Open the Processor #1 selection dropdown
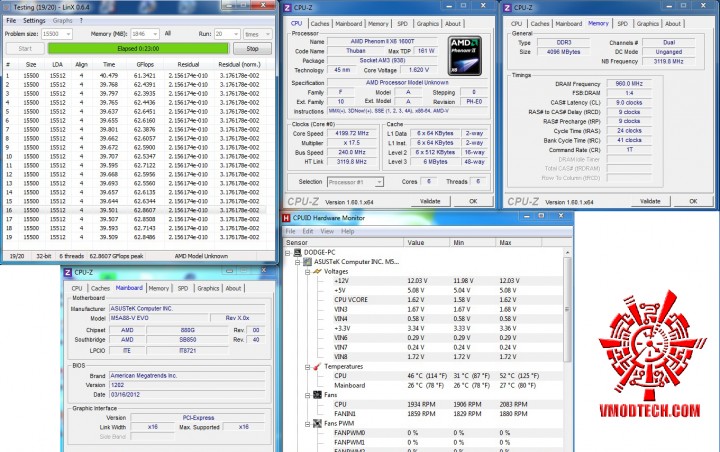 (379, 182)
